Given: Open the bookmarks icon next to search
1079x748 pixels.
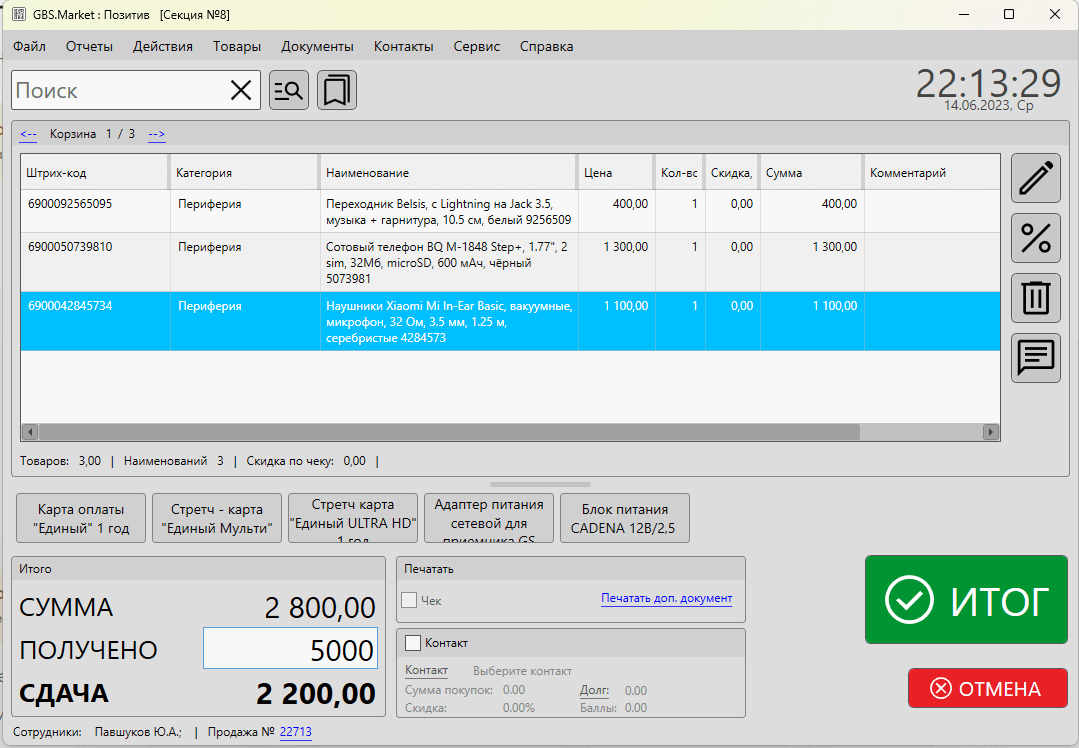Looking at the screenshot, I should tap(337, 90).
